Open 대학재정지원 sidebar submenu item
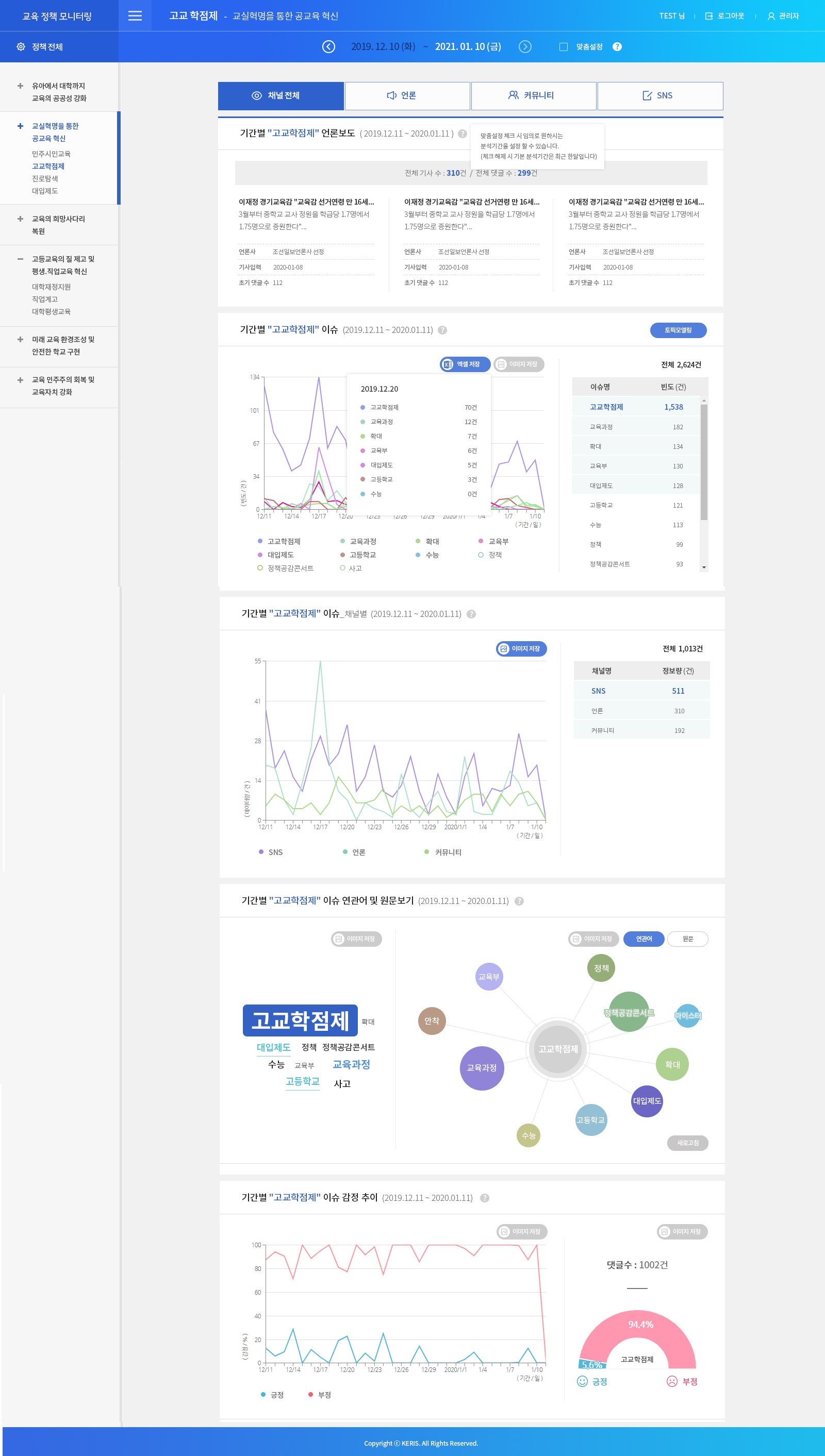This screenshot has width=825, height=1456. pos(51,287)
